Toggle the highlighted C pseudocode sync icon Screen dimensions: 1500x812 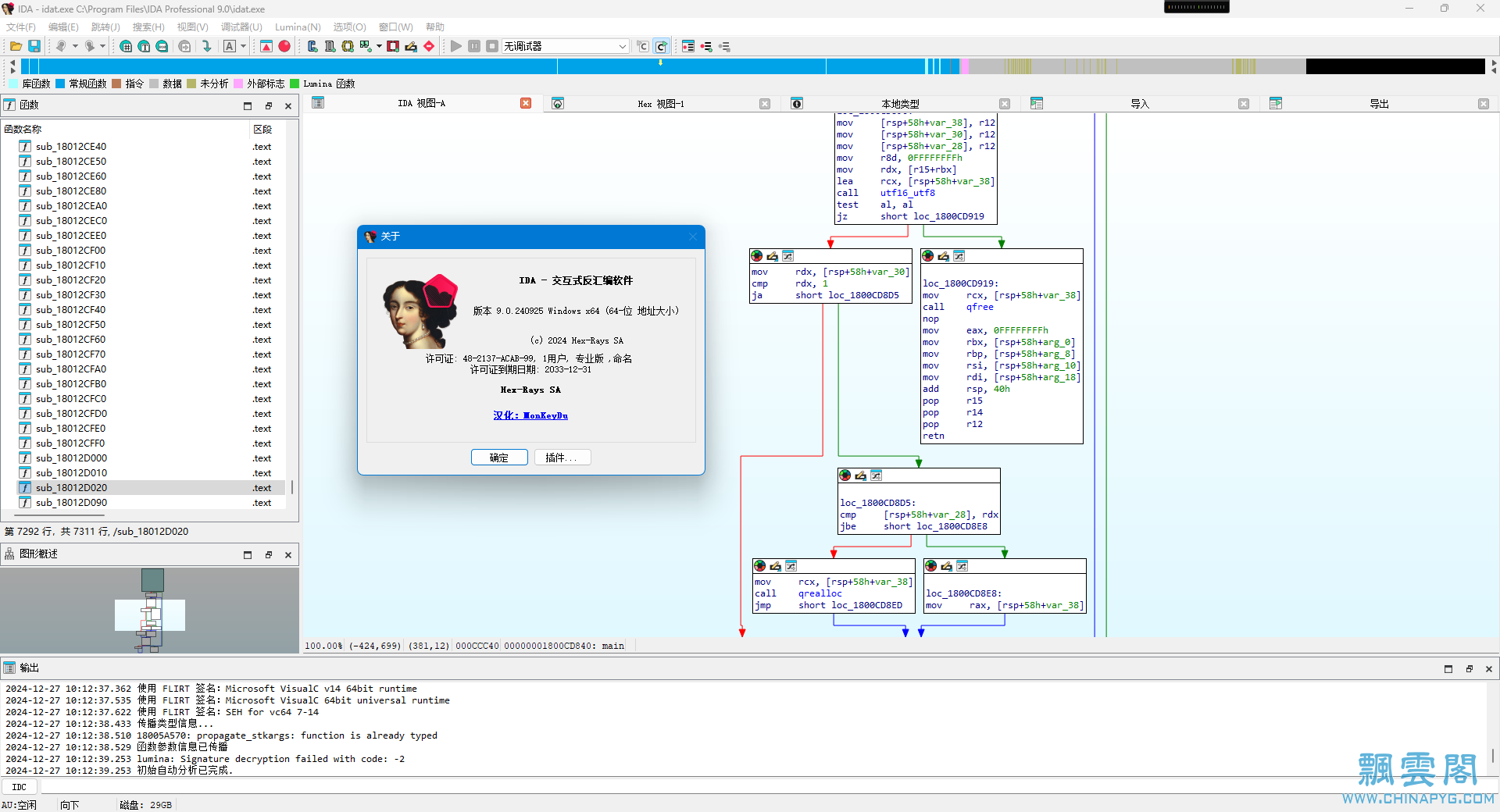tap(661, 47)
